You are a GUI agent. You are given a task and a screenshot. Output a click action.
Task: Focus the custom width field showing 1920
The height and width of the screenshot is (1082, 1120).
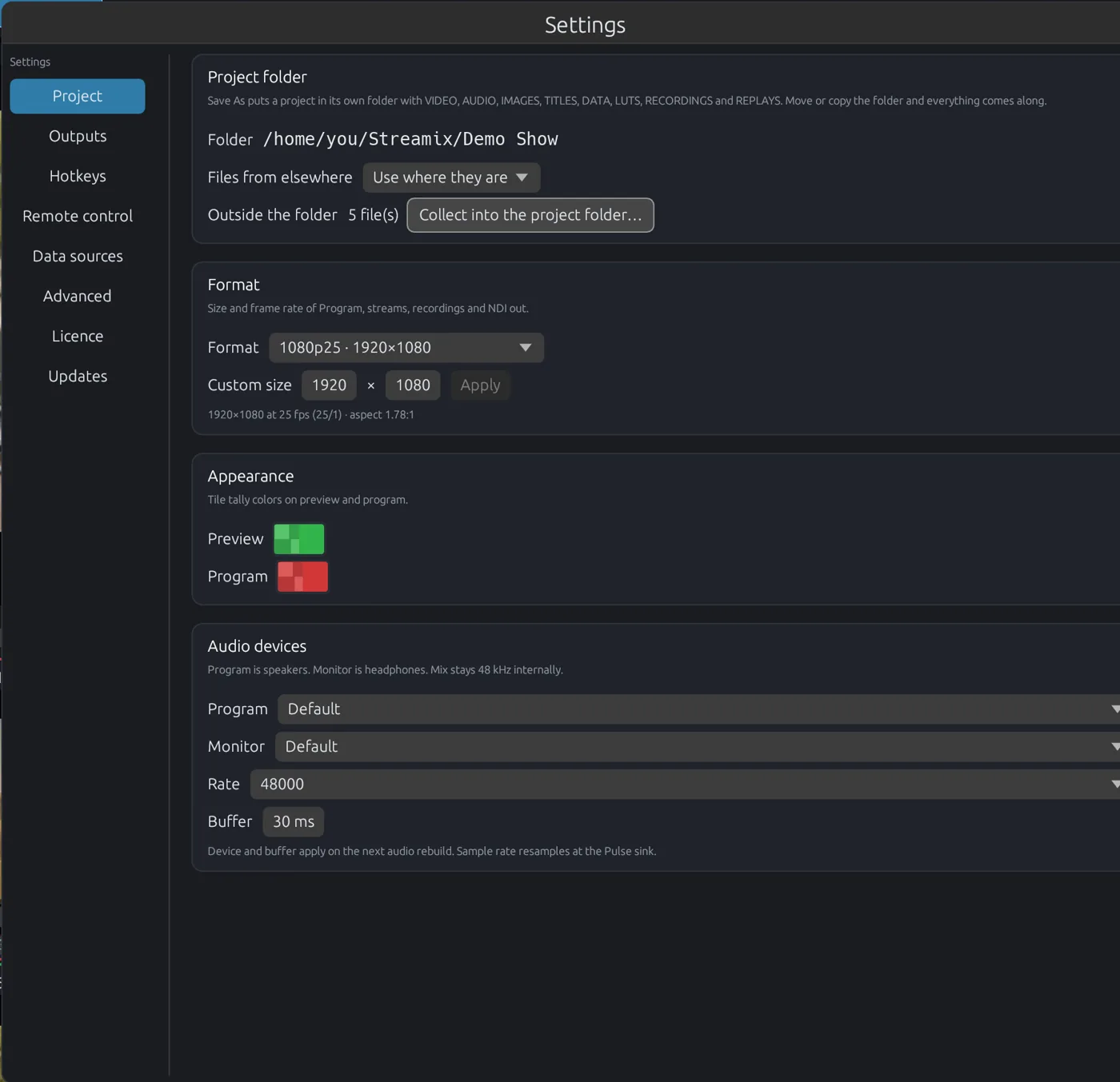pyautogui.click(x=329, y=385)
